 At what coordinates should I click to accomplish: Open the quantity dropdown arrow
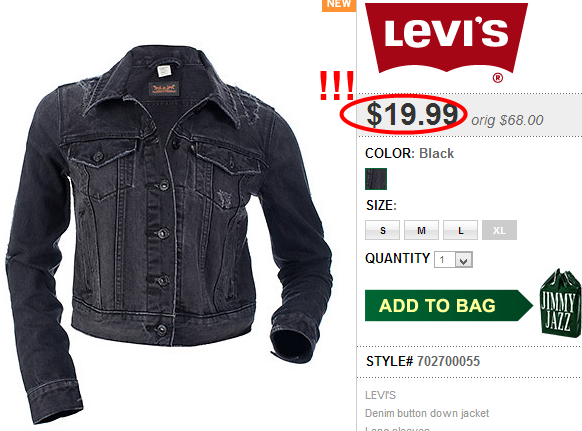click(464, 260)
